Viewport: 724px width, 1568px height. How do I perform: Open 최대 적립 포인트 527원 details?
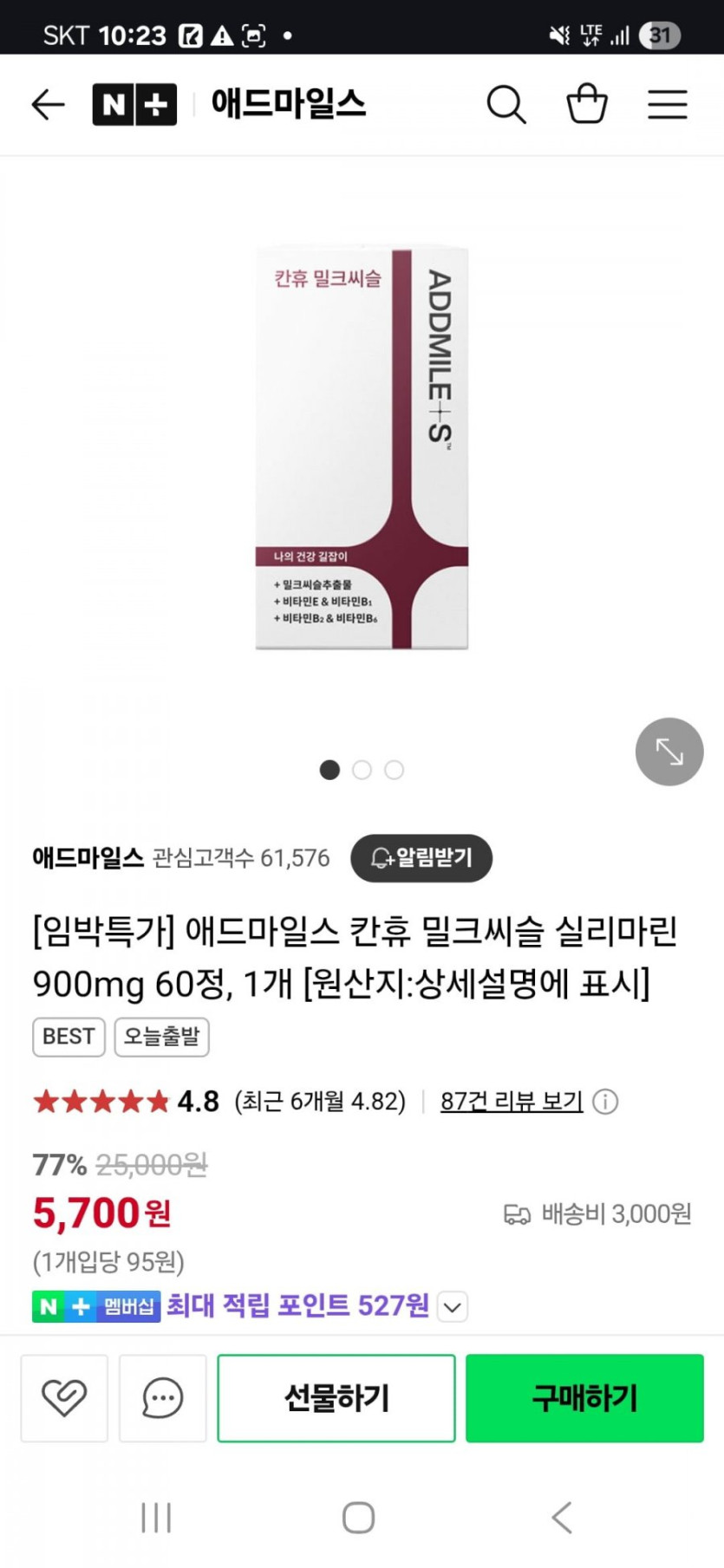[x=297, y=1305]
